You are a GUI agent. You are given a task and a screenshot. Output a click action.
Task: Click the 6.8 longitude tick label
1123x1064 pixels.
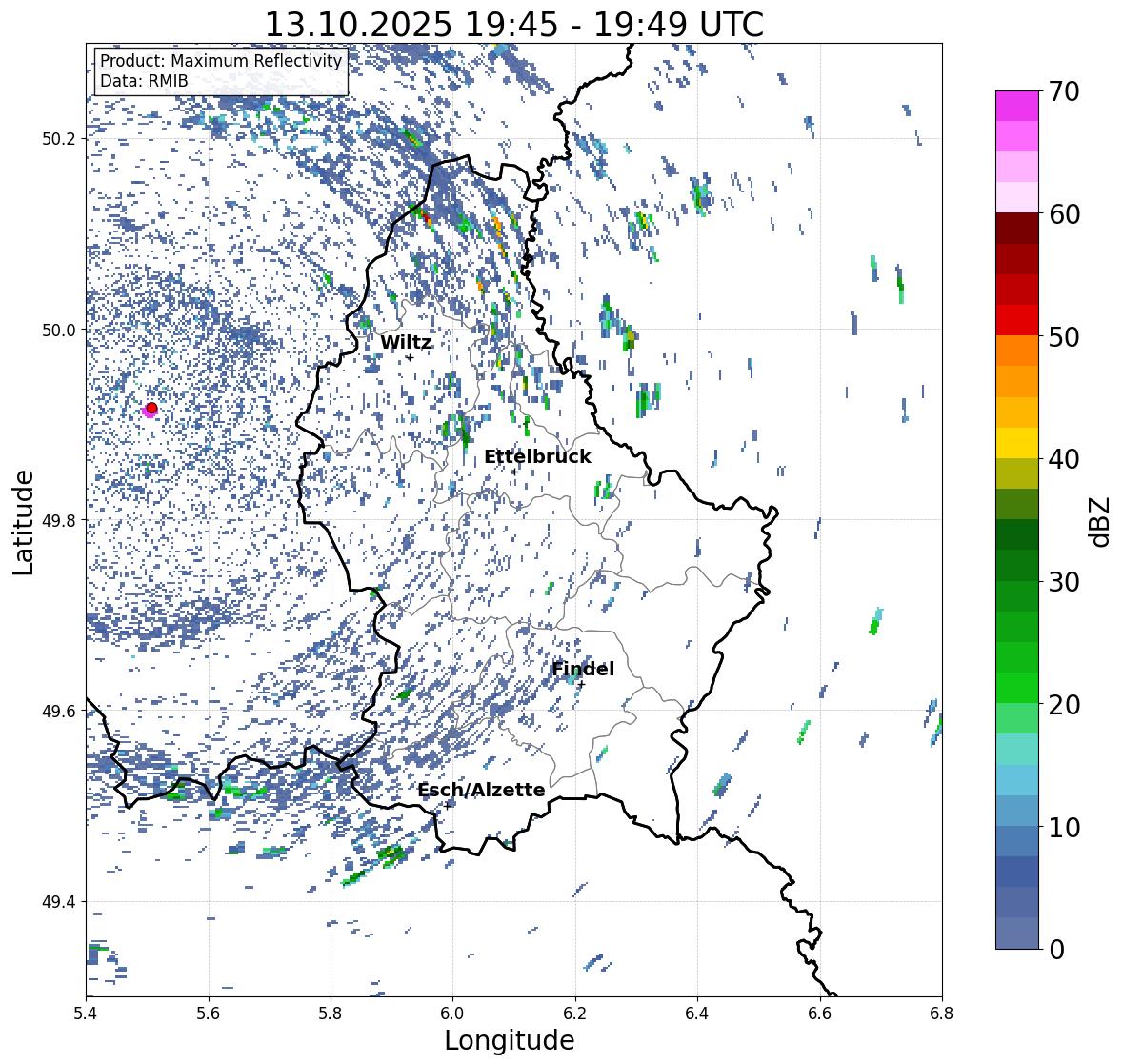click(x=942, y=1014)
